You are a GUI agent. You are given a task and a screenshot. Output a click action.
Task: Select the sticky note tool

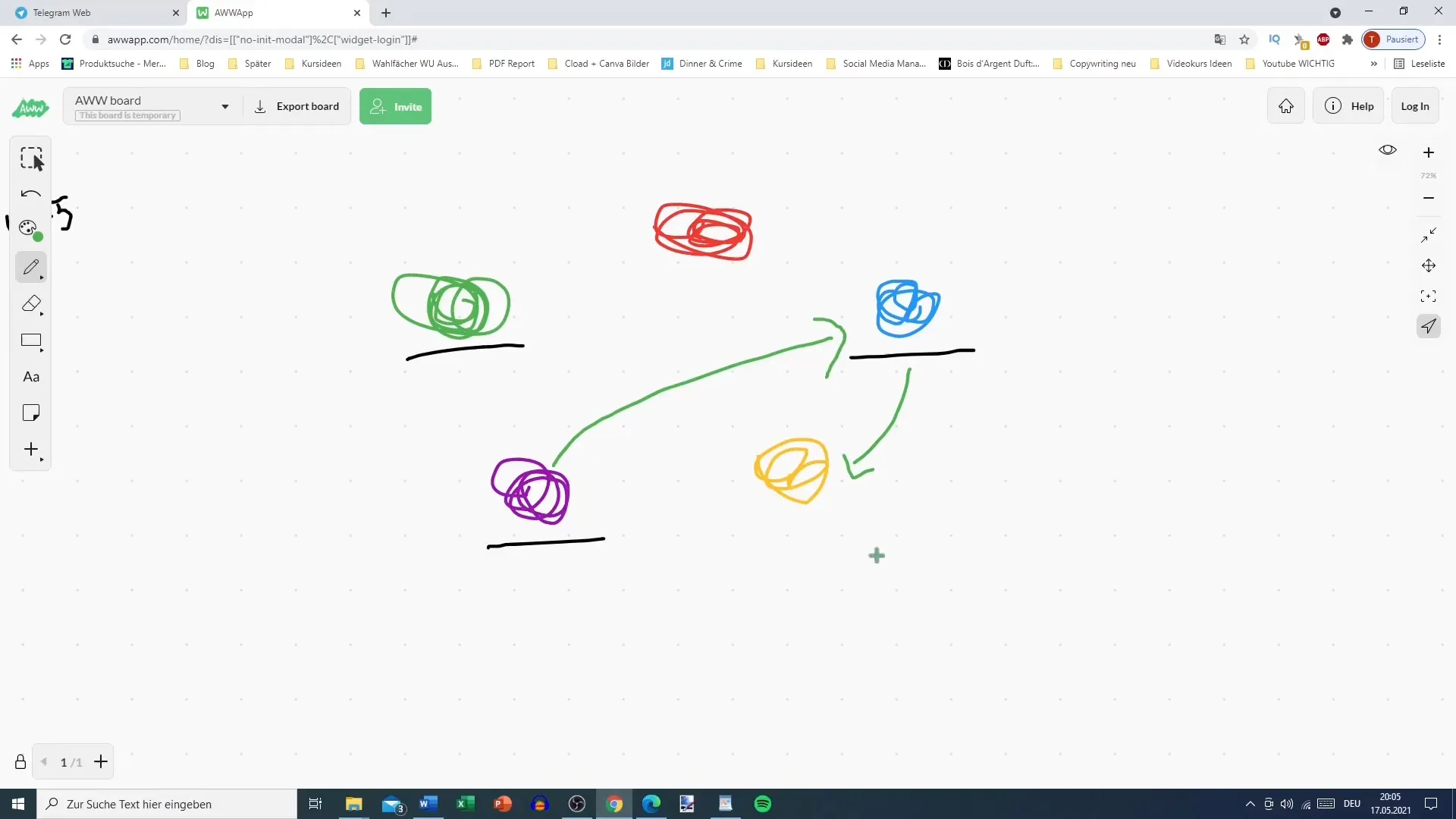[30, 413]
